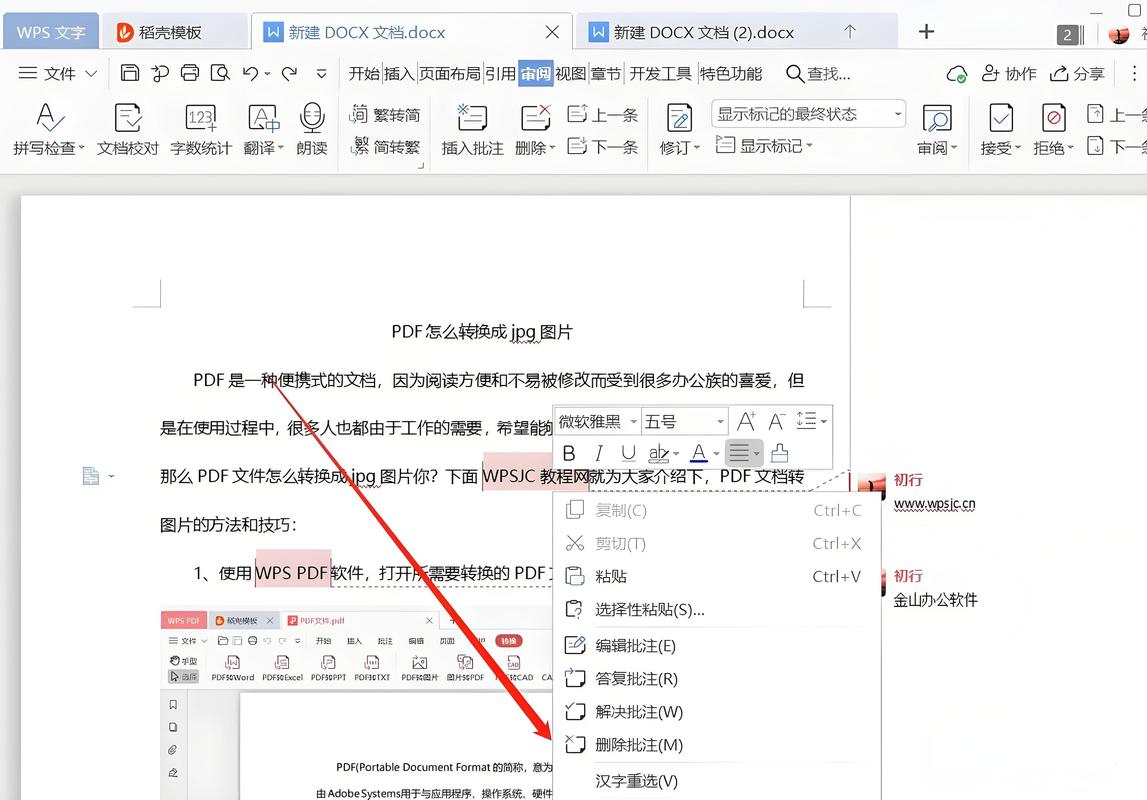Viewport: 1147px width, 800px height.
Task: Click the text highlight color button
Action: pos(658,453)
